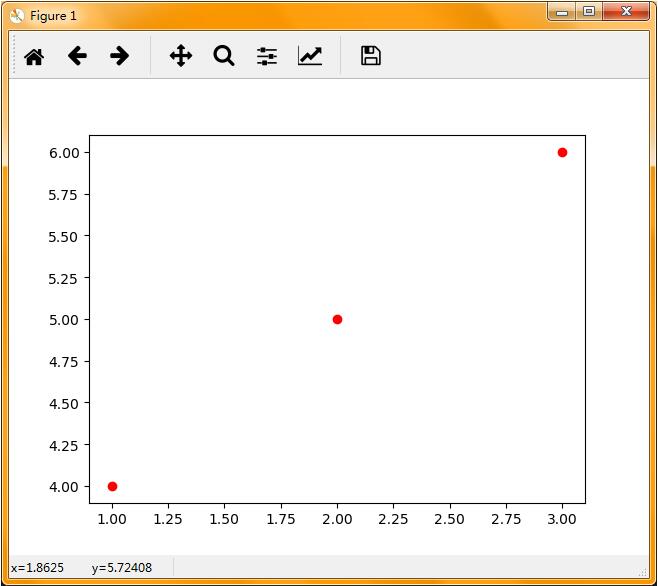
Task: Open Configure subplots sliders
Action: [x=267, y=56]
